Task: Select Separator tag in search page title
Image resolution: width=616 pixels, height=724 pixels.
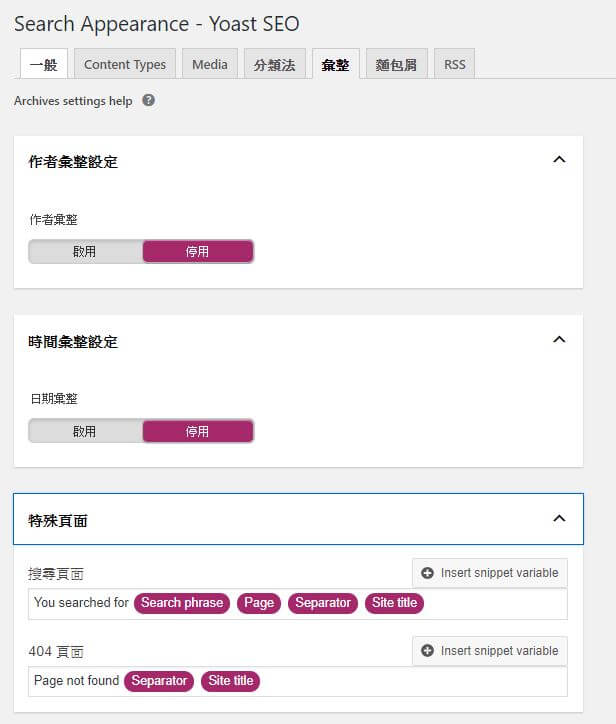Action: coord(323,603)
